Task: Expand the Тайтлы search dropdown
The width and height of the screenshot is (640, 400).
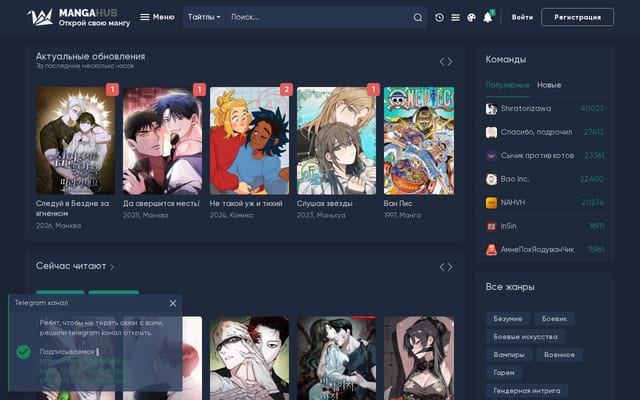Action: (204, 17)
